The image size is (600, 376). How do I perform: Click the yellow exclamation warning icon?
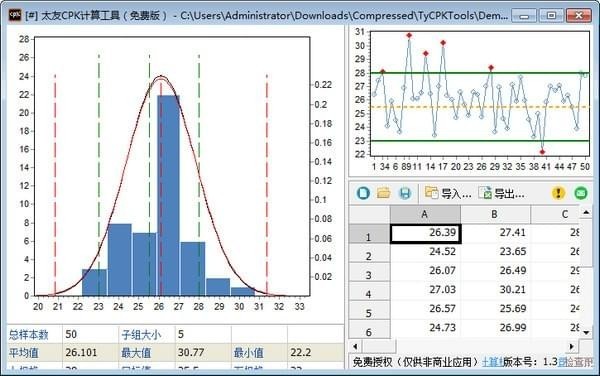[558, 193]
